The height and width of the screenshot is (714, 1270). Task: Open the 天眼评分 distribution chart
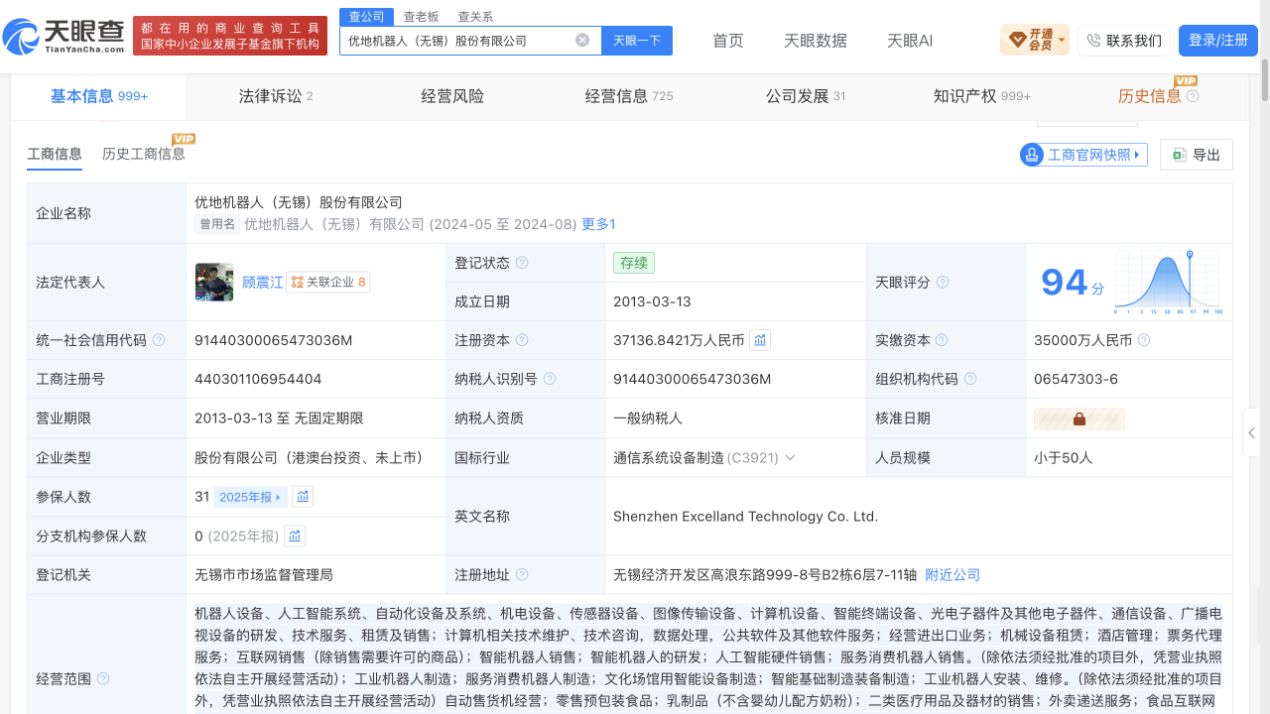point(1167,283)
